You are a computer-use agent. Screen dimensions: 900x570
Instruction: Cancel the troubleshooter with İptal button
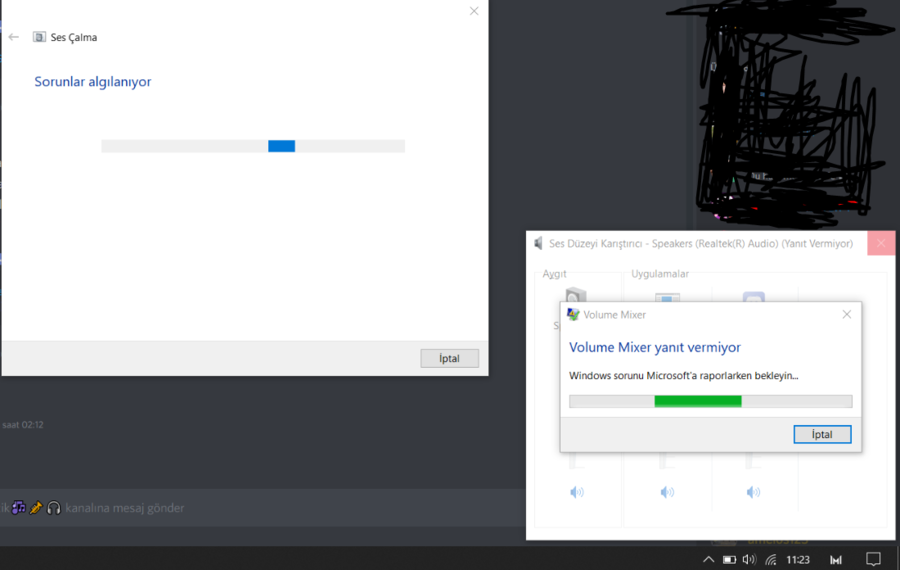click(449, 358)
